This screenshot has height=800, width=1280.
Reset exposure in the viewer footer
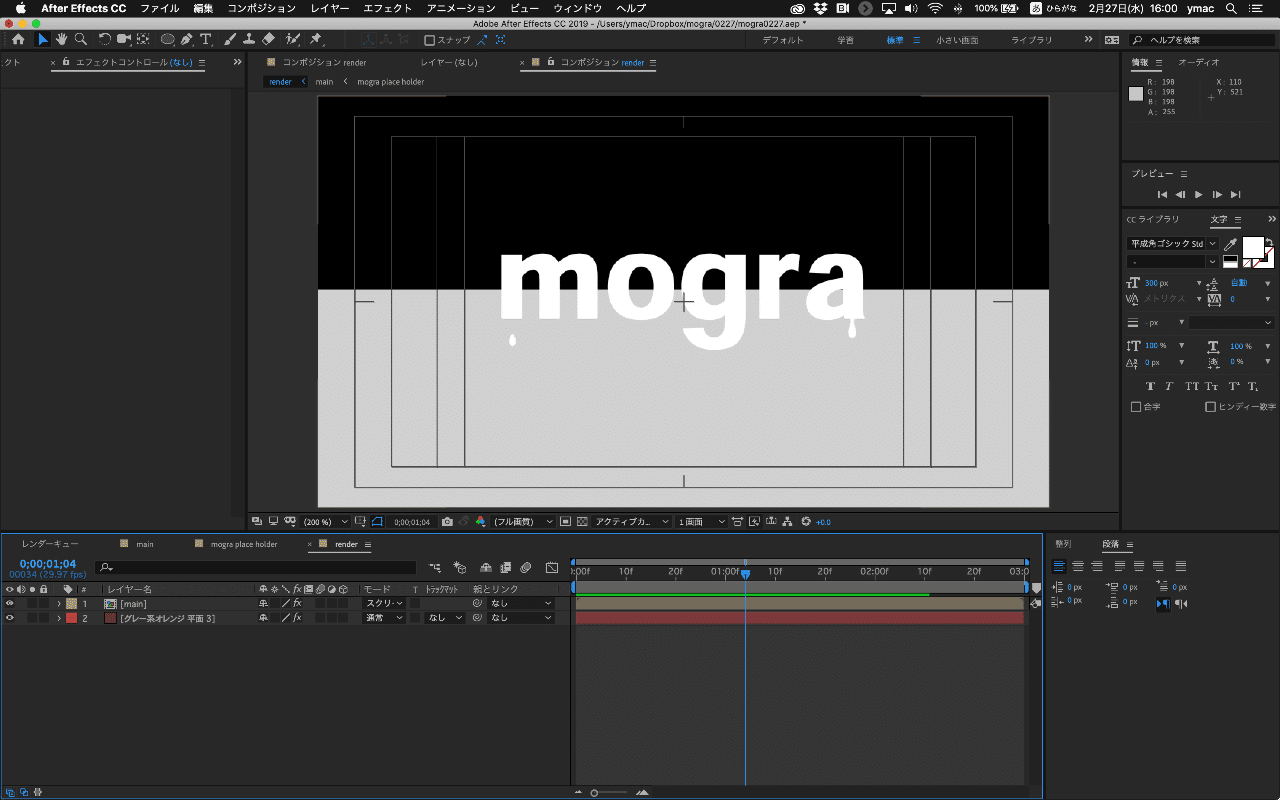[x=806, y=522]
